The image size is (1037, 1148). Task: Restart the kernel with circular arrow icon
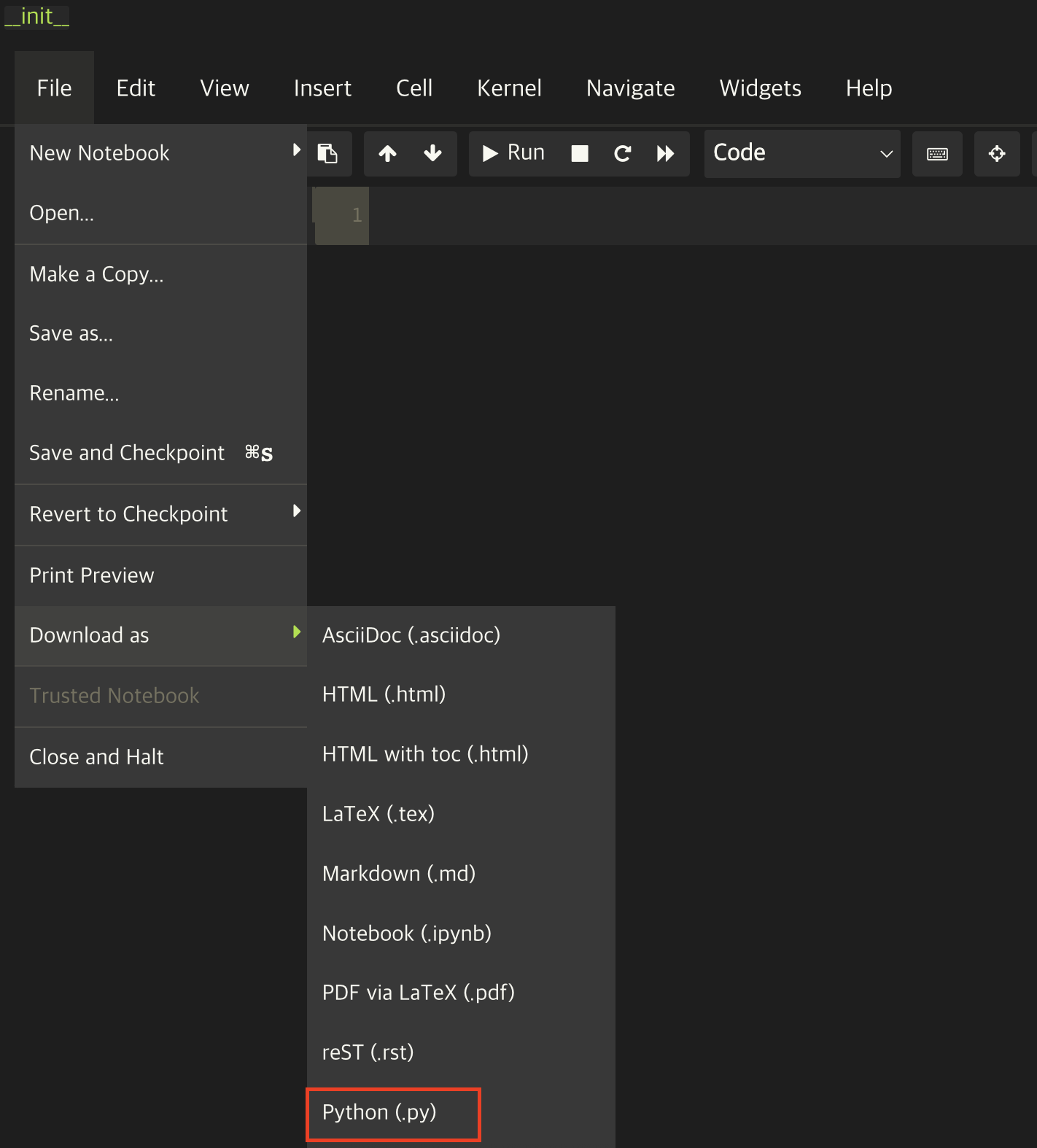pyautogui.click(x=623, y=153)
